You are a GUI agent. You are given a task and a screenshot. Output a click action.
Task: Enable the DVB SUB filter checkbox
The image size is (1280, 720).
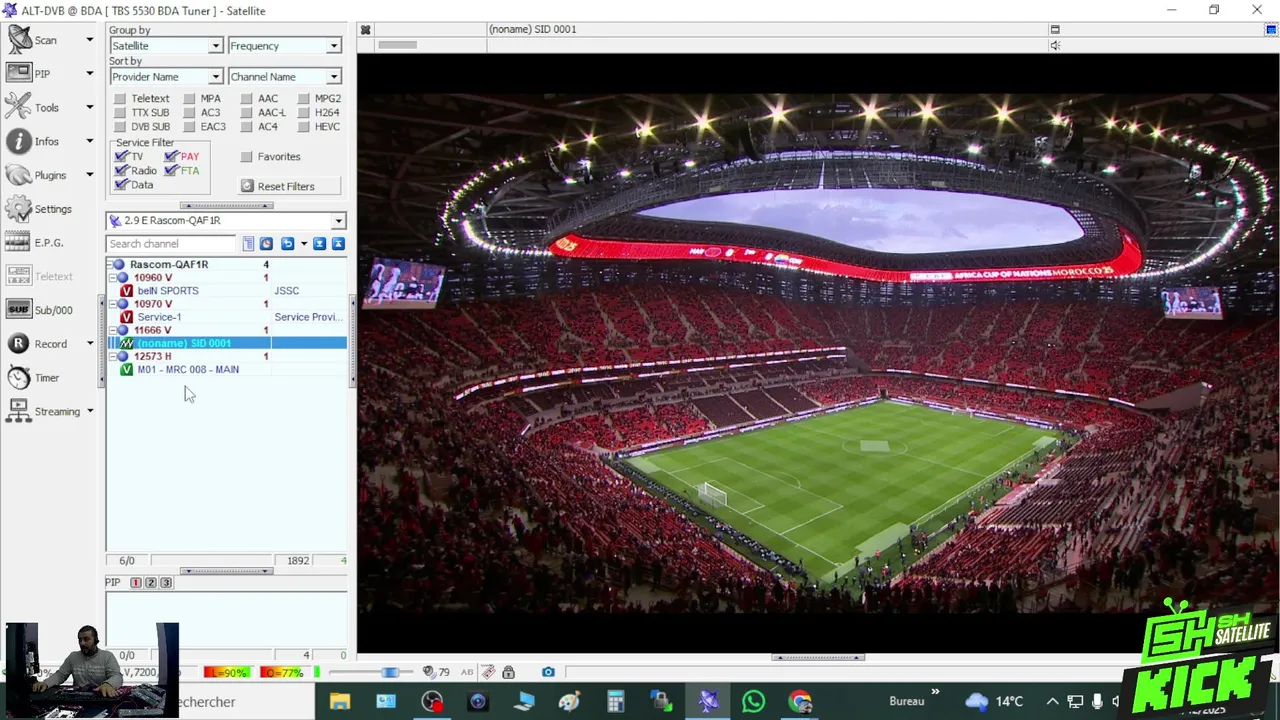(120, 127)
